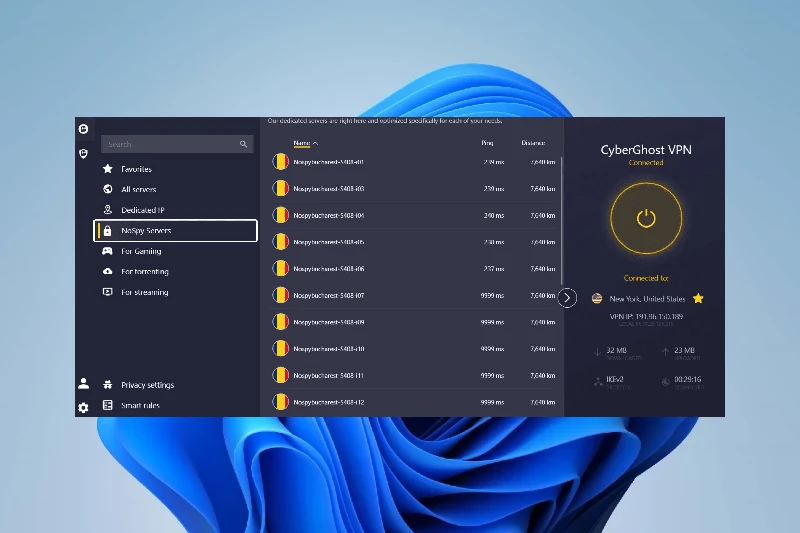The height and width of the screenshot is (533, 800).
Task: Click the New York, United States location
Action: 647,299
